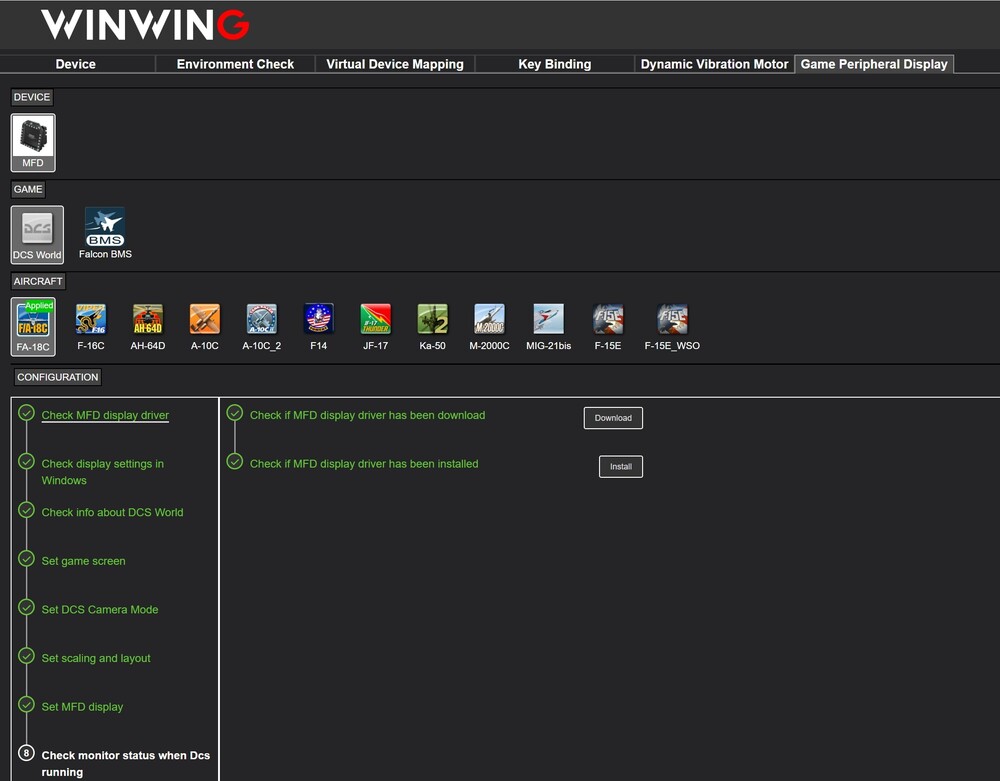Open Check display settings in Windows step
Screen dimensions: 1000x781
[x=103, y=472]
